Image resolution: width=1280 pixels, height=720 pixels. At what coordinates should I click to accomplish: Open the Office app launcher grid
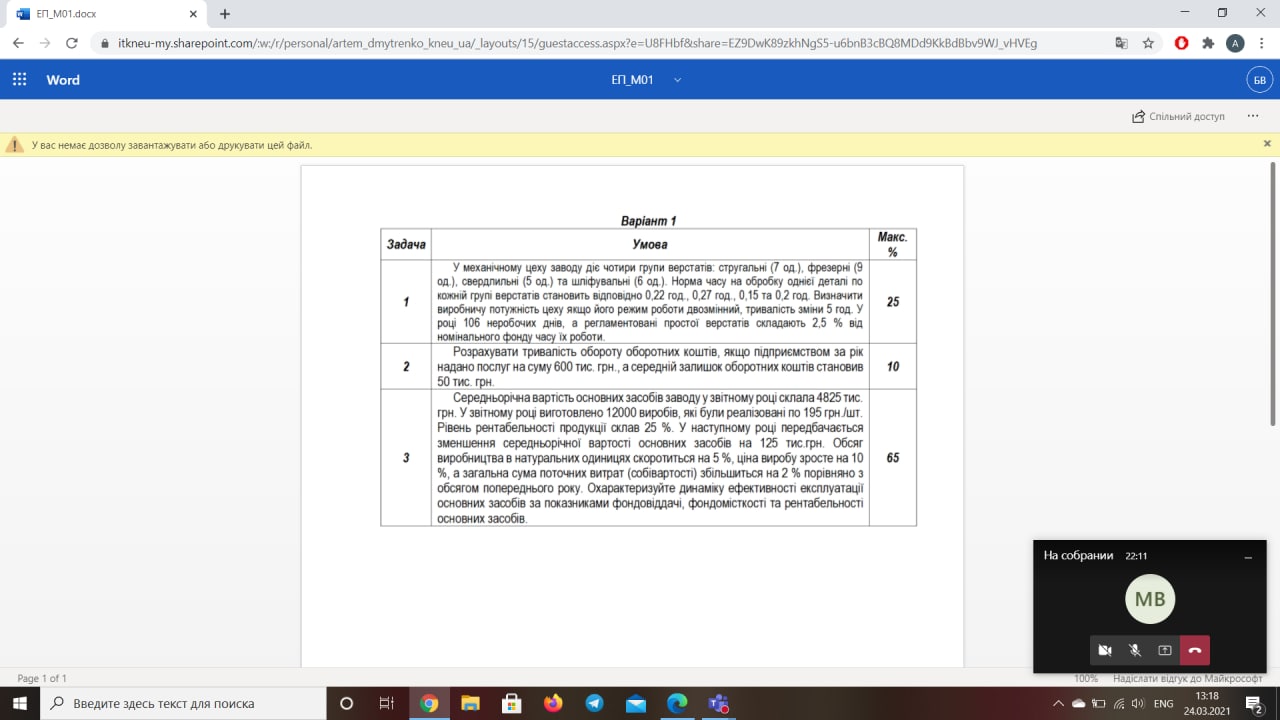(19, 80)
